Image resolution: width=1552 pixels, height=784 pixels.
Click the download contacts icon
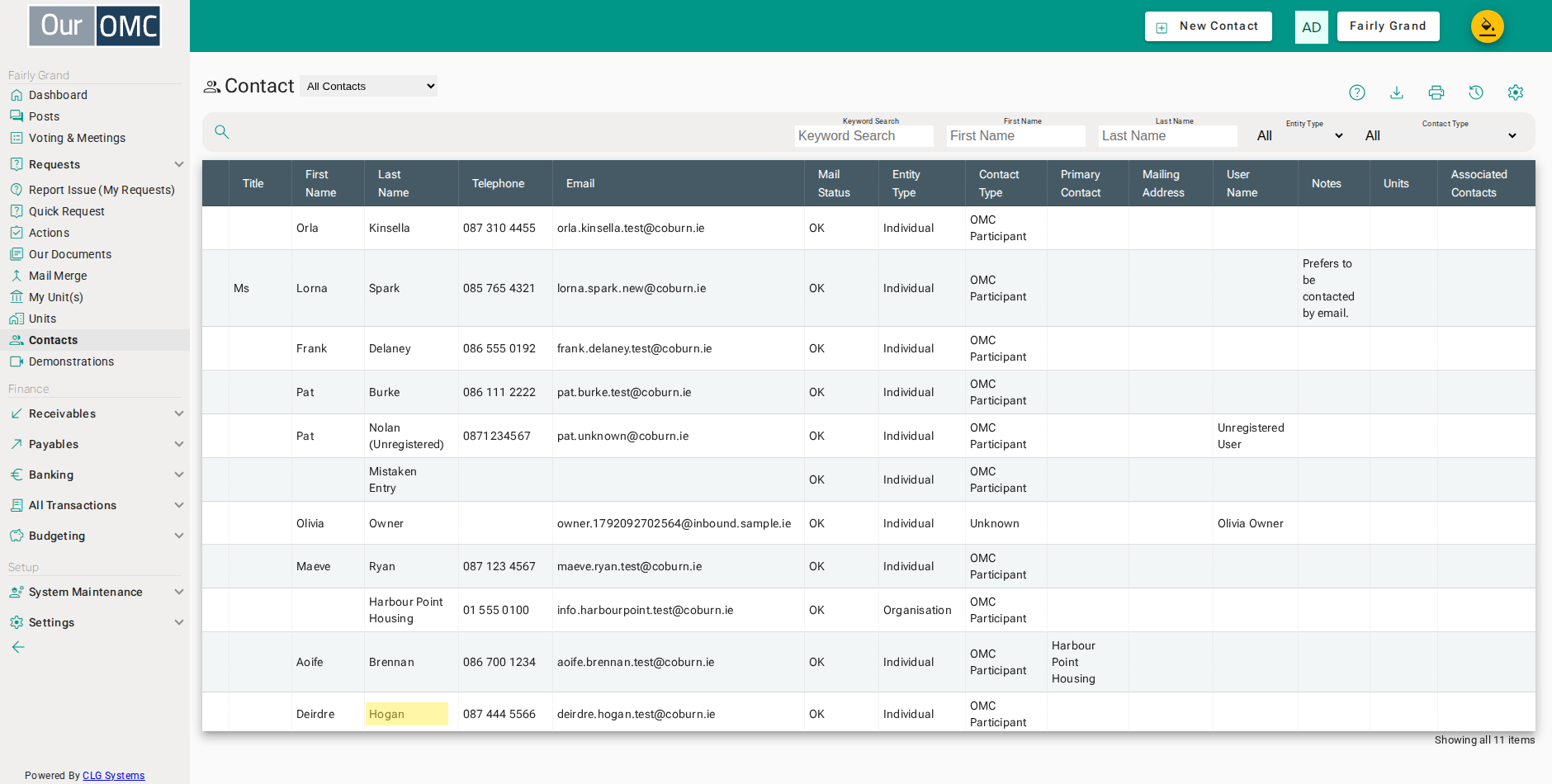point(1397,92)
